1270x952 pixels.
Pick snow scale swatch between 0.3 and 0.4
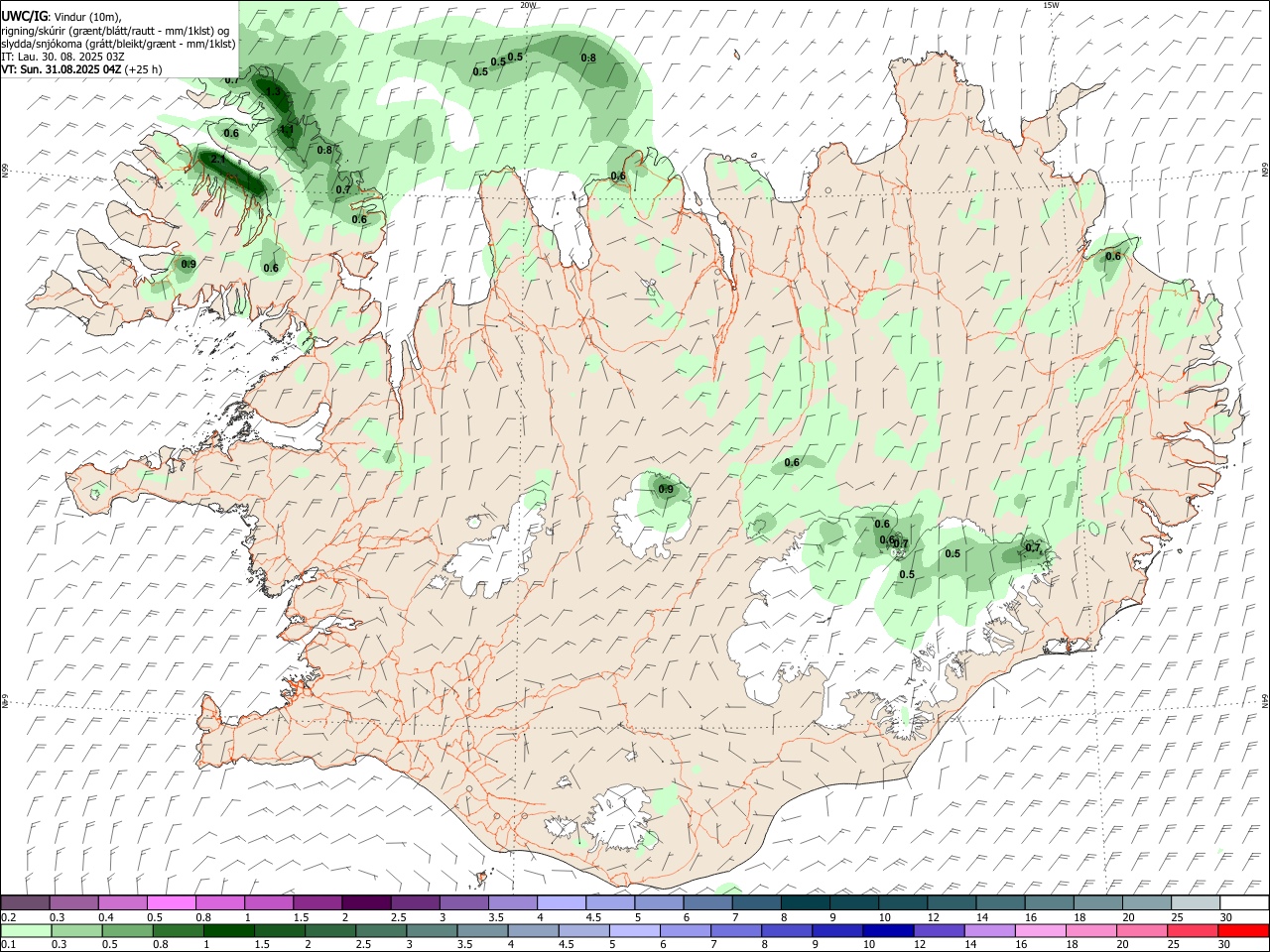73,902
